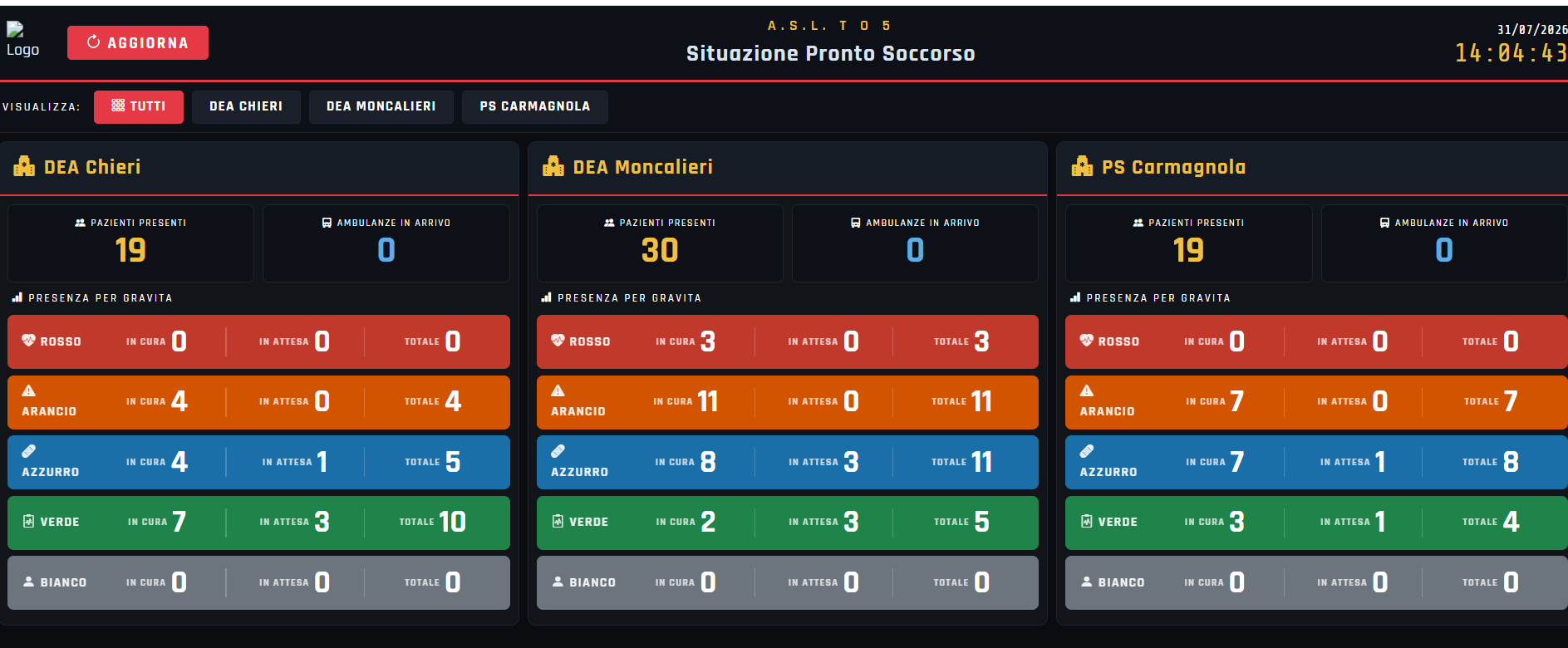Click person icon on Moncalieri BIANCO row
Image resolution: width=1568 pixels, height=648 pixels.
point(558,582)
